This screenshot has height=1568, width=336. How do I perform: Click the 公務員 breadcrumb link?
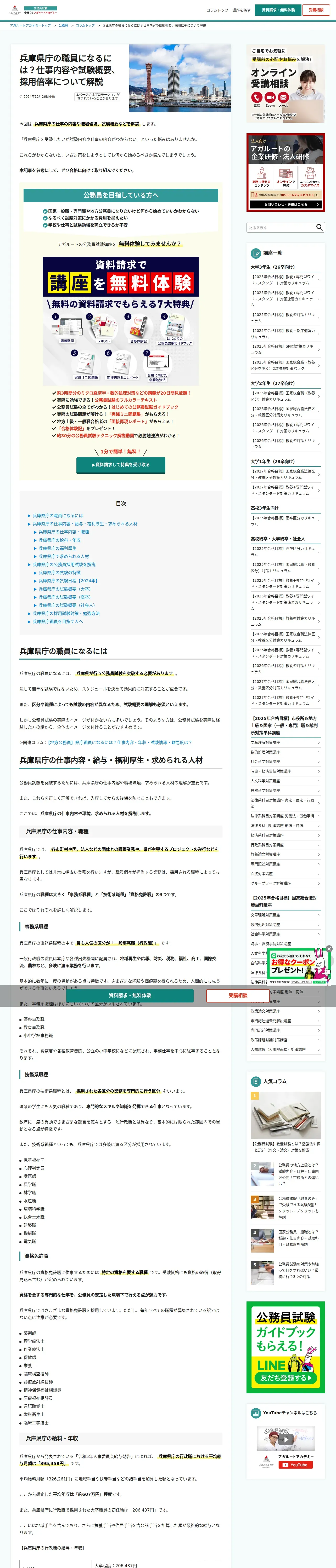pos(63,26)
